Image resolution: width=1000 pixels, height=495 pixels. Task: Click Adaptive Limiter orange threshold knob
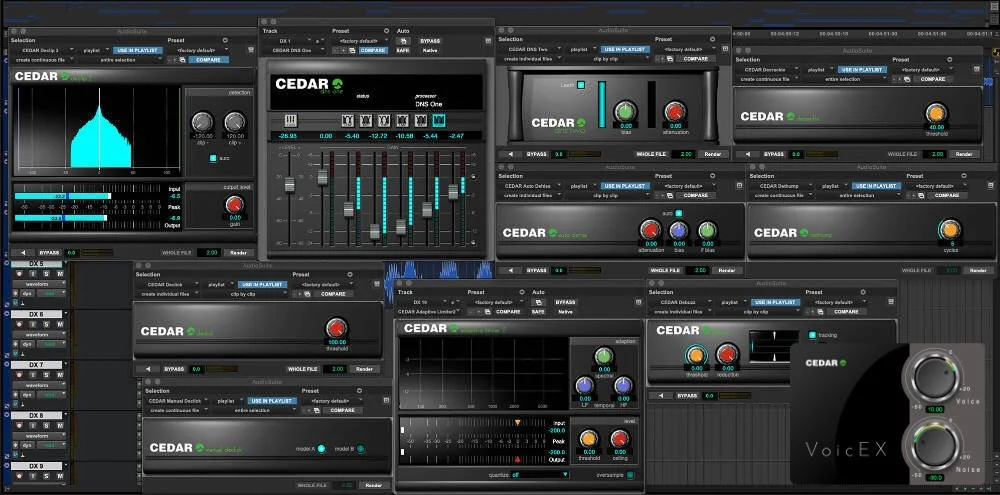pos(588,439)
